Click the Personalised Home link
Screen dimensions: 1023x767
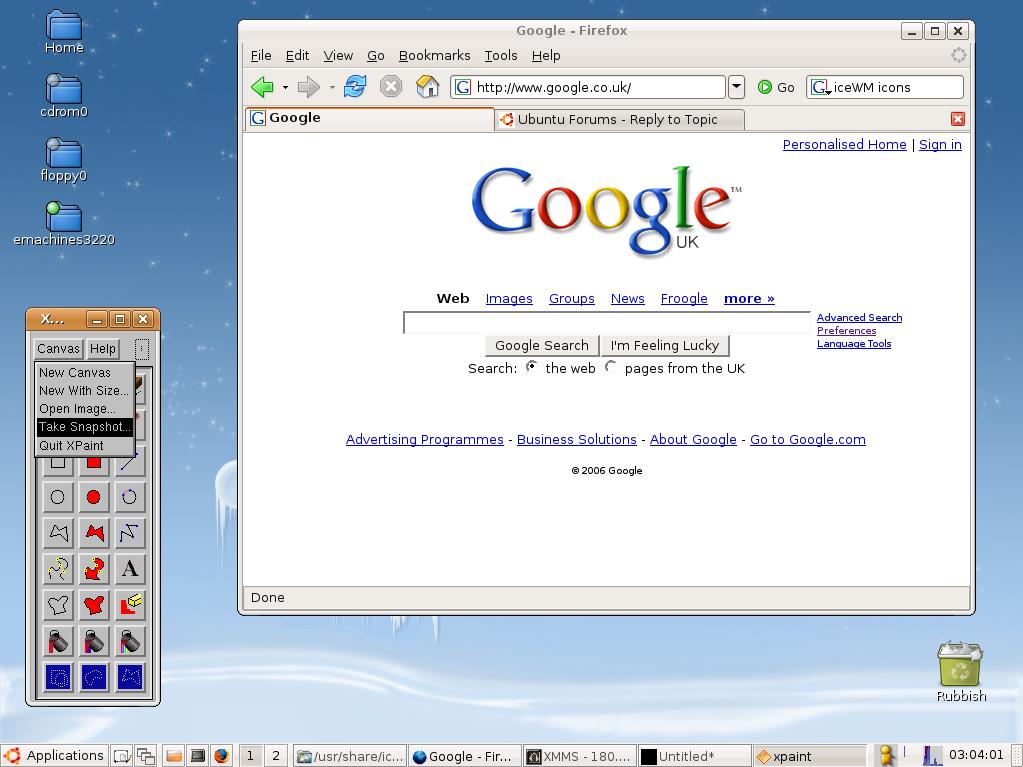844,145
